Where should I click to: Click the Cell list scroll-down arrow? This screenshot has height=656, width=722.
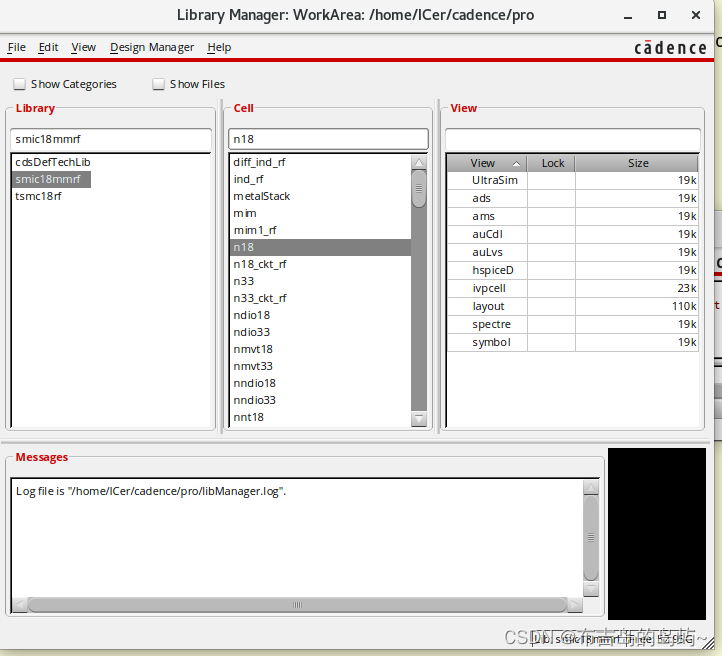pos(419,420)
